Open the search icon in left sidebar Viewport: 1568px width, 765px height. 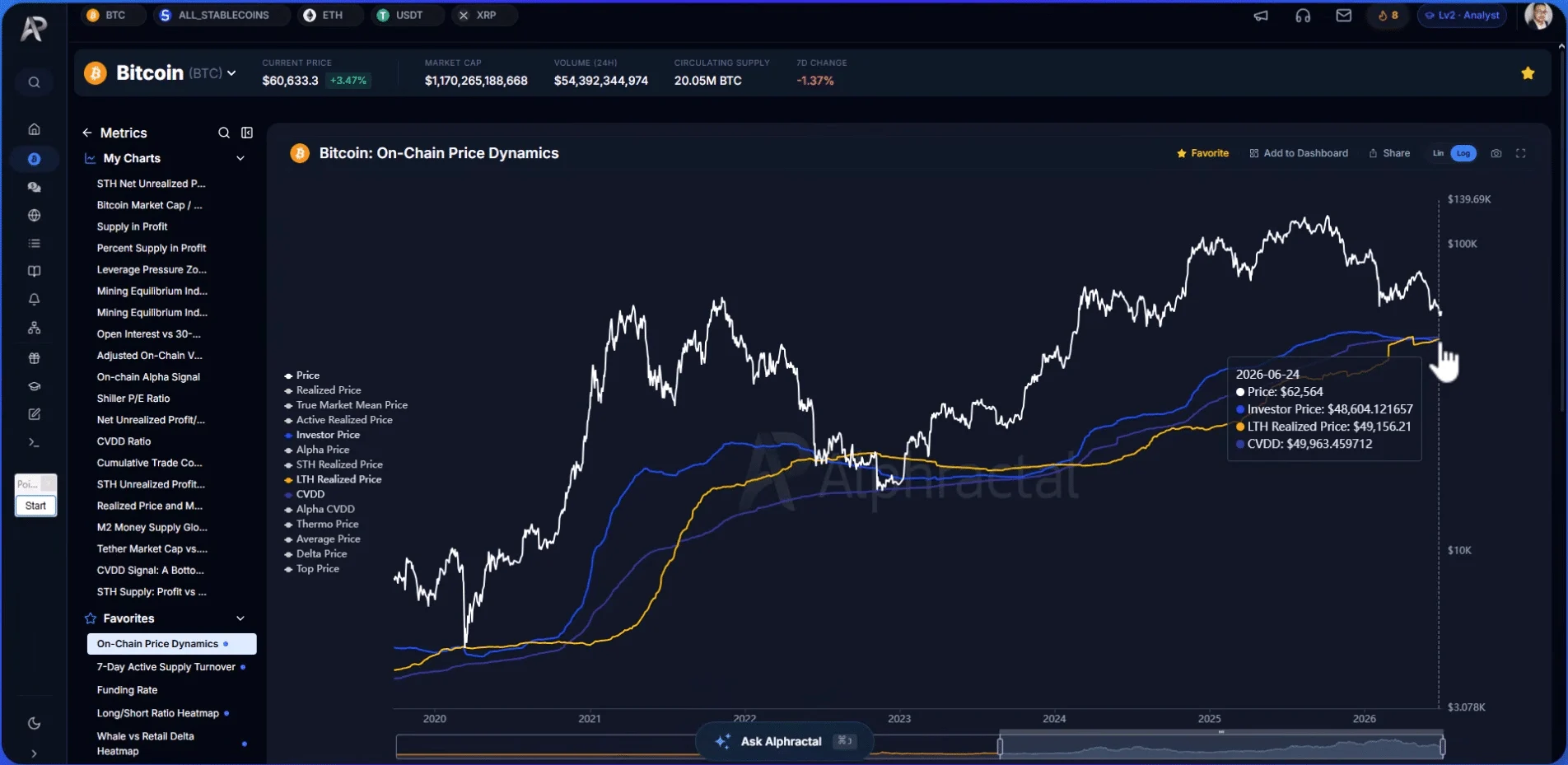(x=34, y=82)
